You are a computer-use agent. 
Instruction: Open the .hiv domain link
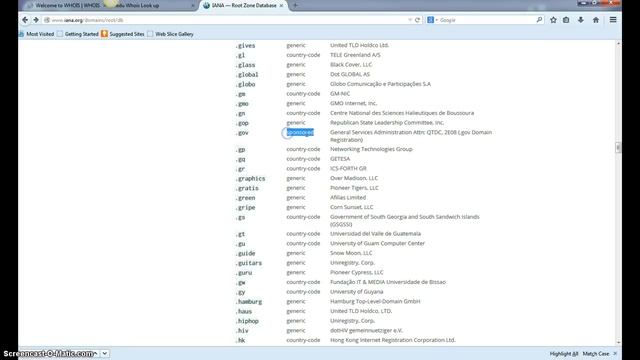242,331
